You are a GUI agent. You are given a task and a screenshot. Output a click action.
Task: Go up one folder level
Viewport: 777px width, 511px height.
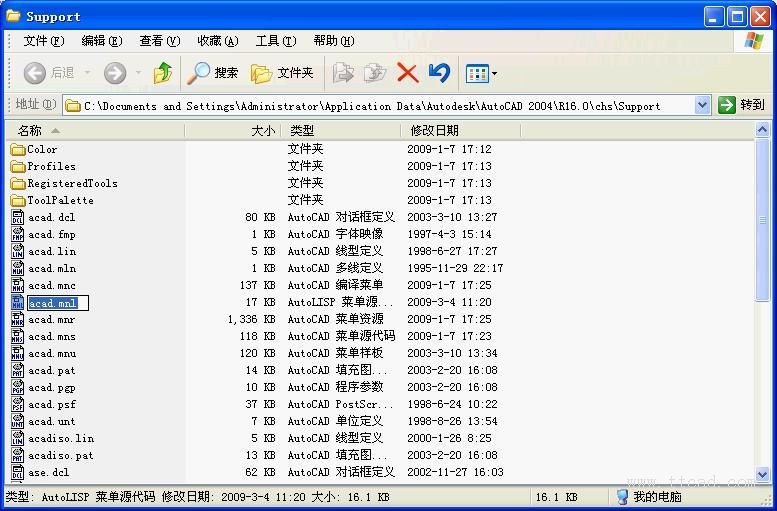click(x=163, y=73)
